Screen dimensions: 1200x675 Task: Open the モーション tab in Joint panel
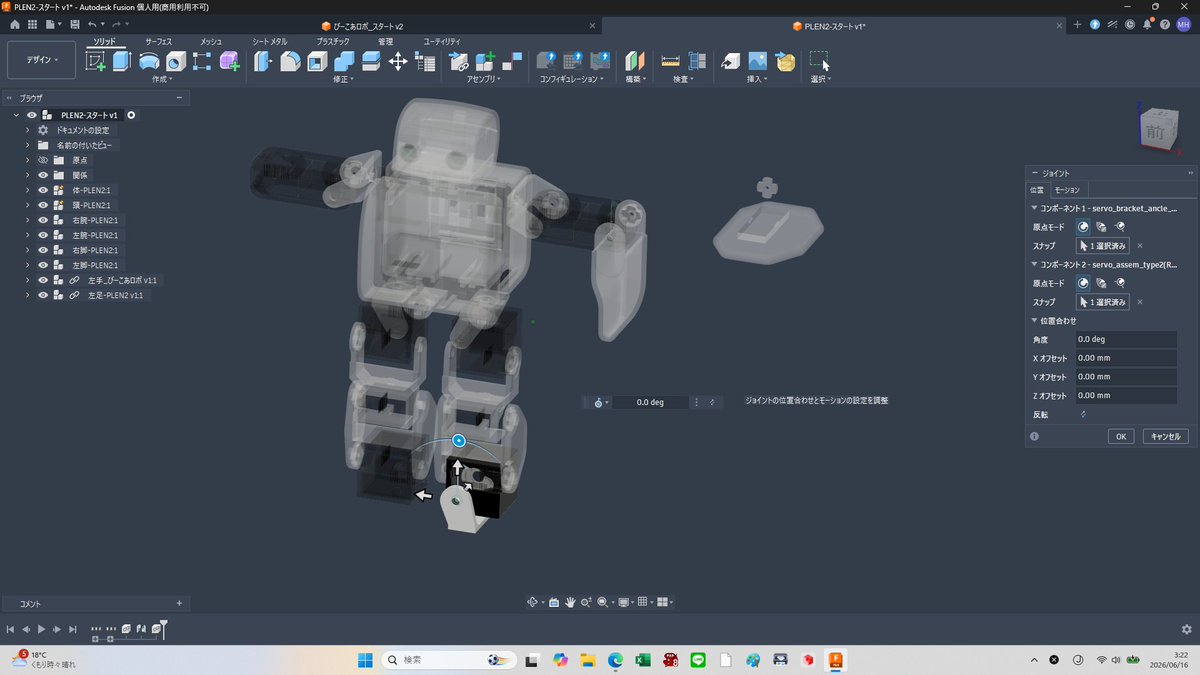[1067, 189]
